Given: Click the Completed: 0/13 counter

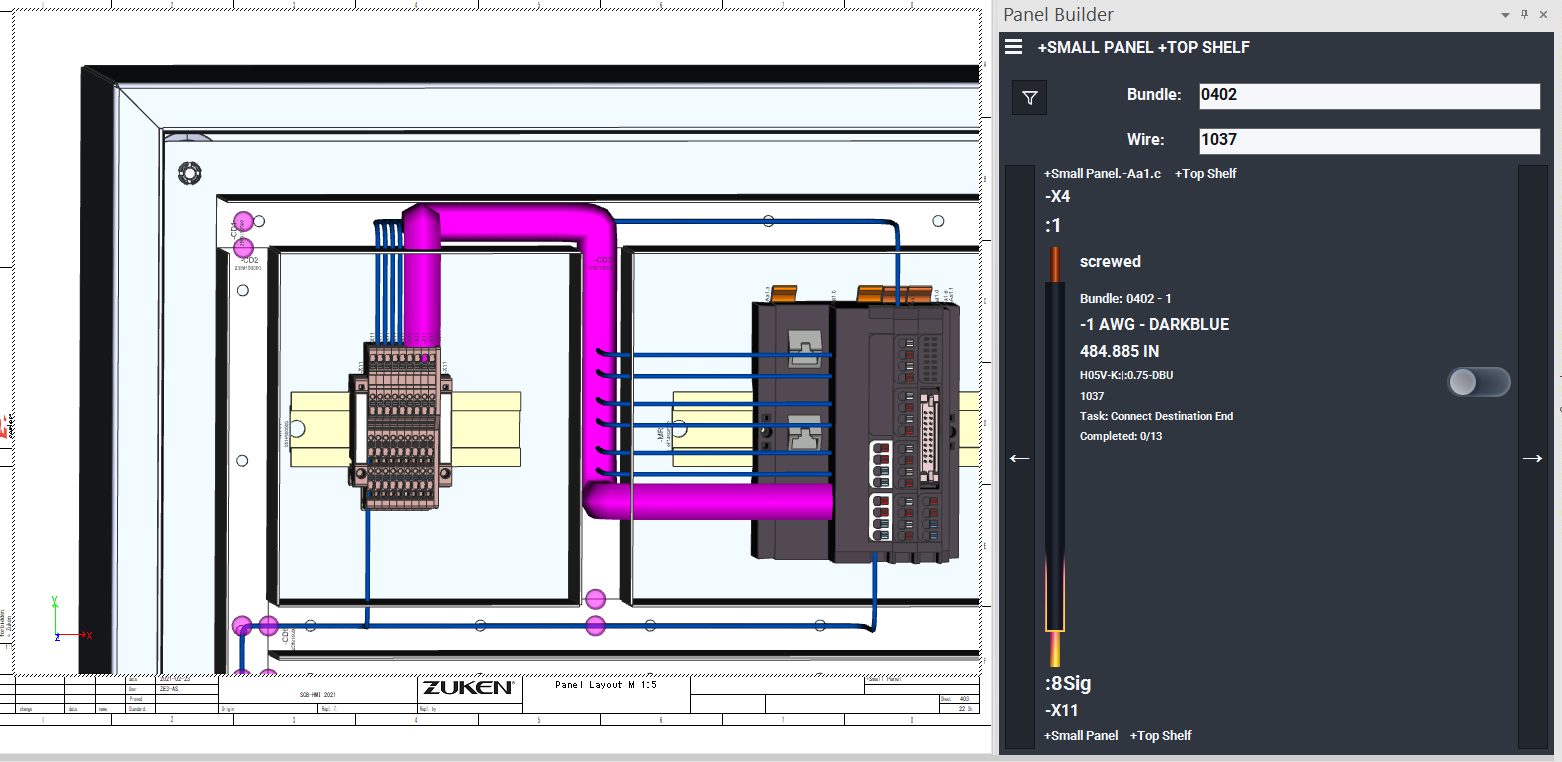Looking at the screenshot, I should click(1121, 436).
